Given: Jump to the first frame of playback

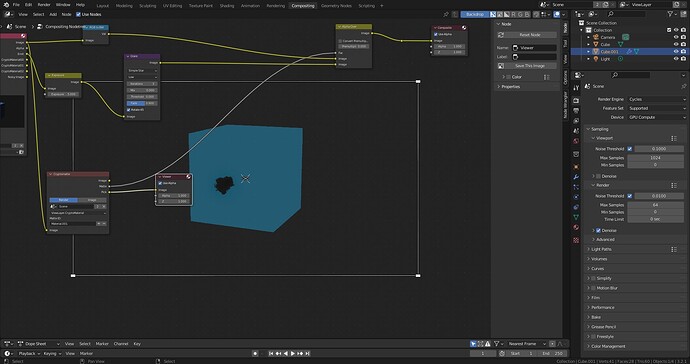Looking at the screenshot, I should point(271,353).
